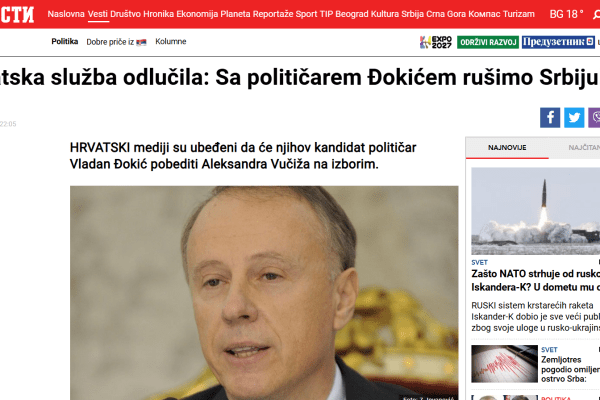600x400 pixels.
Task: Open the earthquake seismograph thumbnail
Action: click(504, 364)
